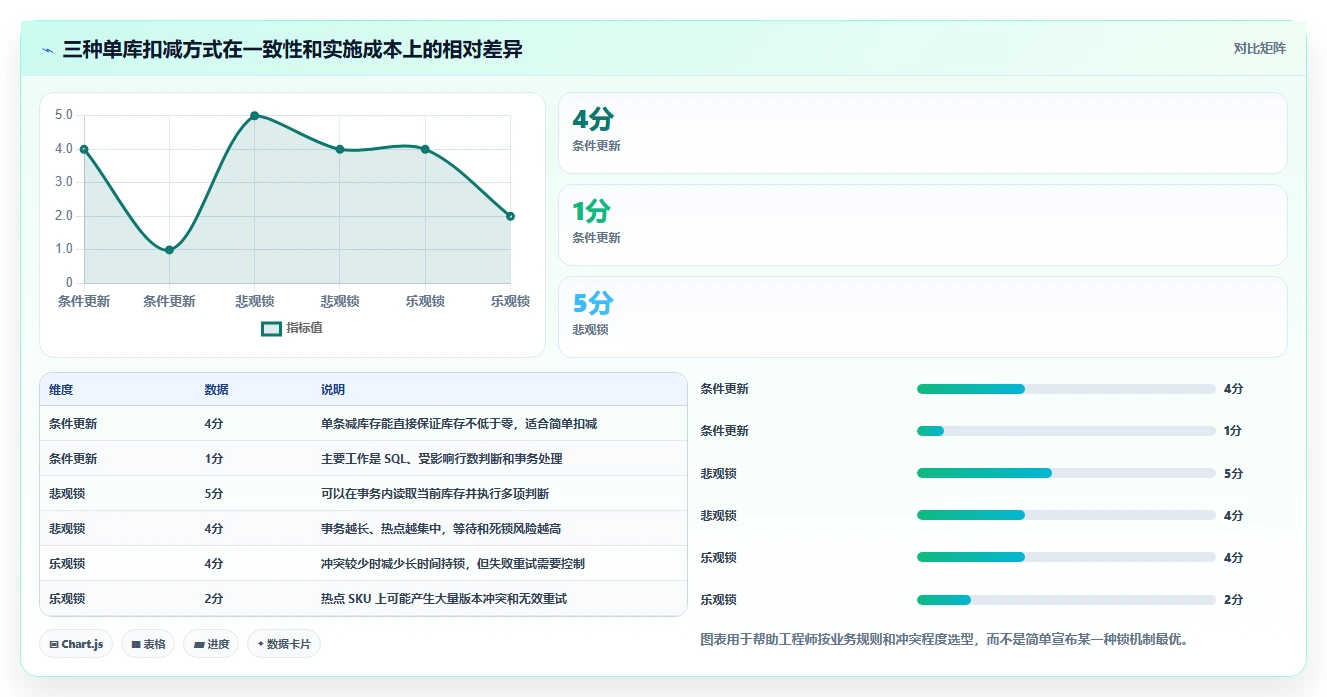
Task: Click table cell '热点 SKU 上可能产生大量版本冲突和无效重试'
Action: (444, 599)
